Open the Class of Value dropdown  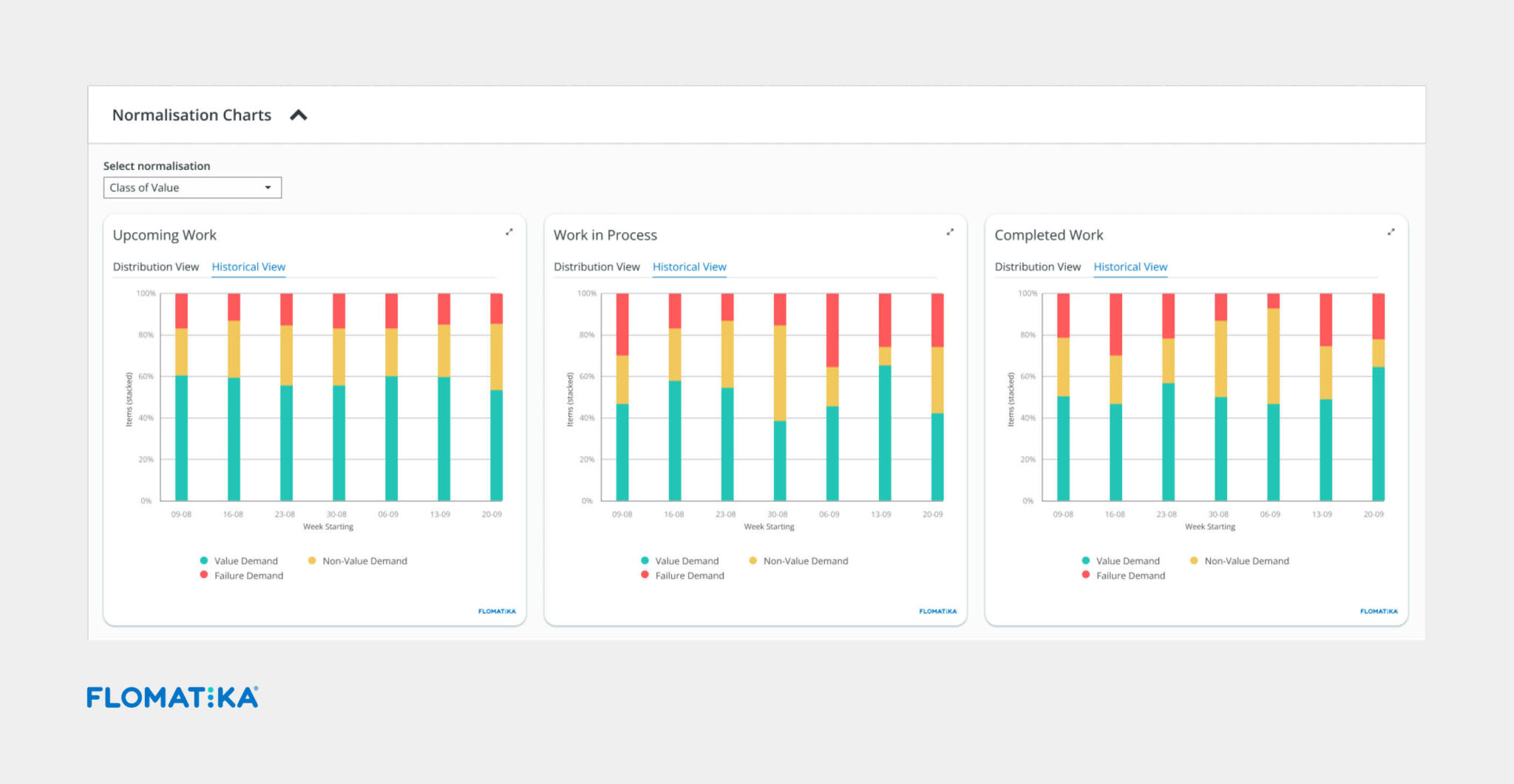(191, 187)
